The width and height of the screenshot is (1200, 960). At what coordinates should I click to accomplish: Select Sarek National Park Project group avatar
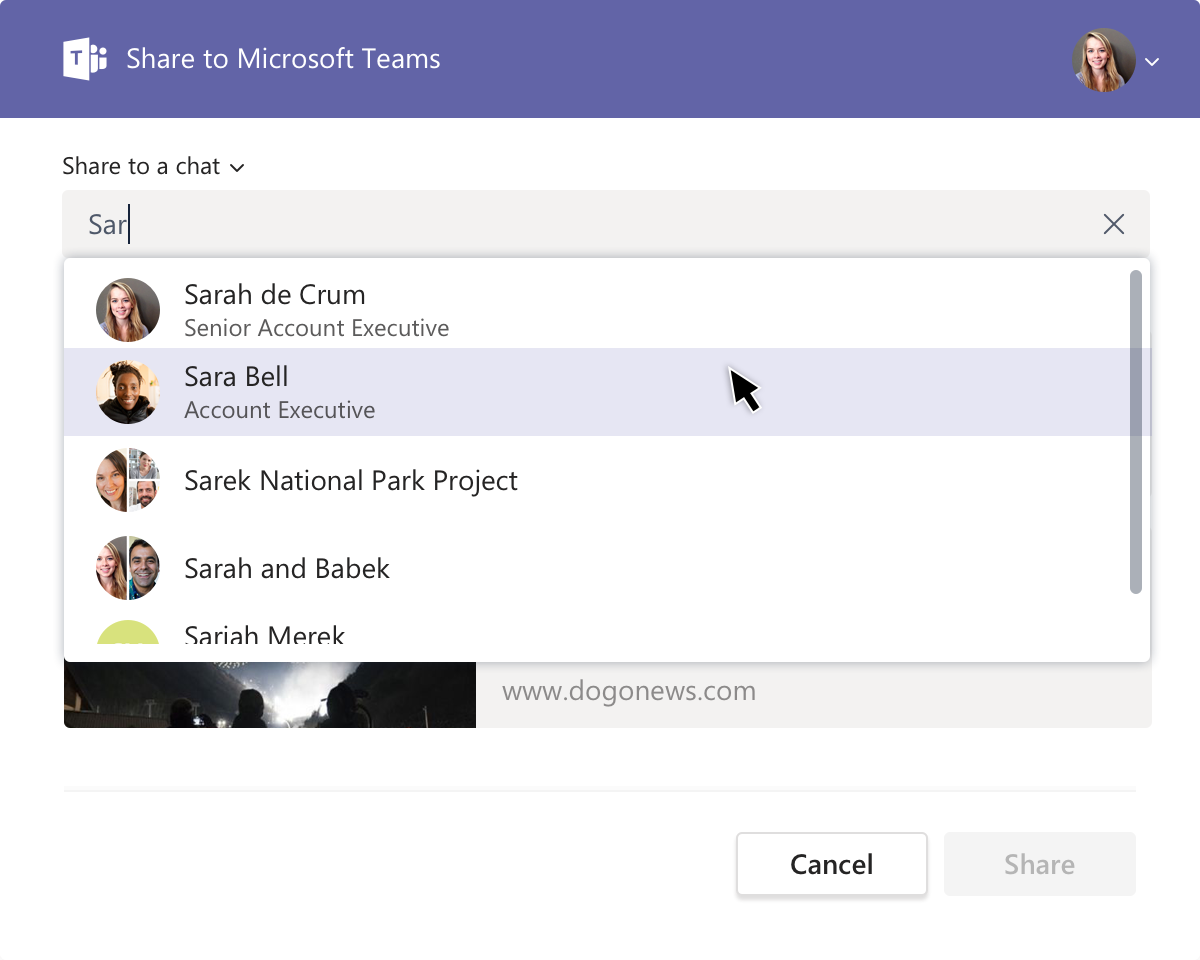point(128,480)
